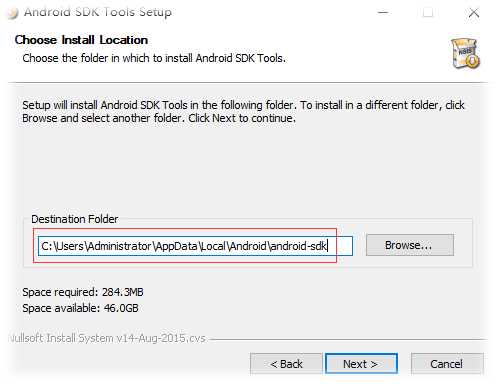Click the Android SDK Tools Setup title bar icon
The image size is (497, 386).
(x=12, y=13)
